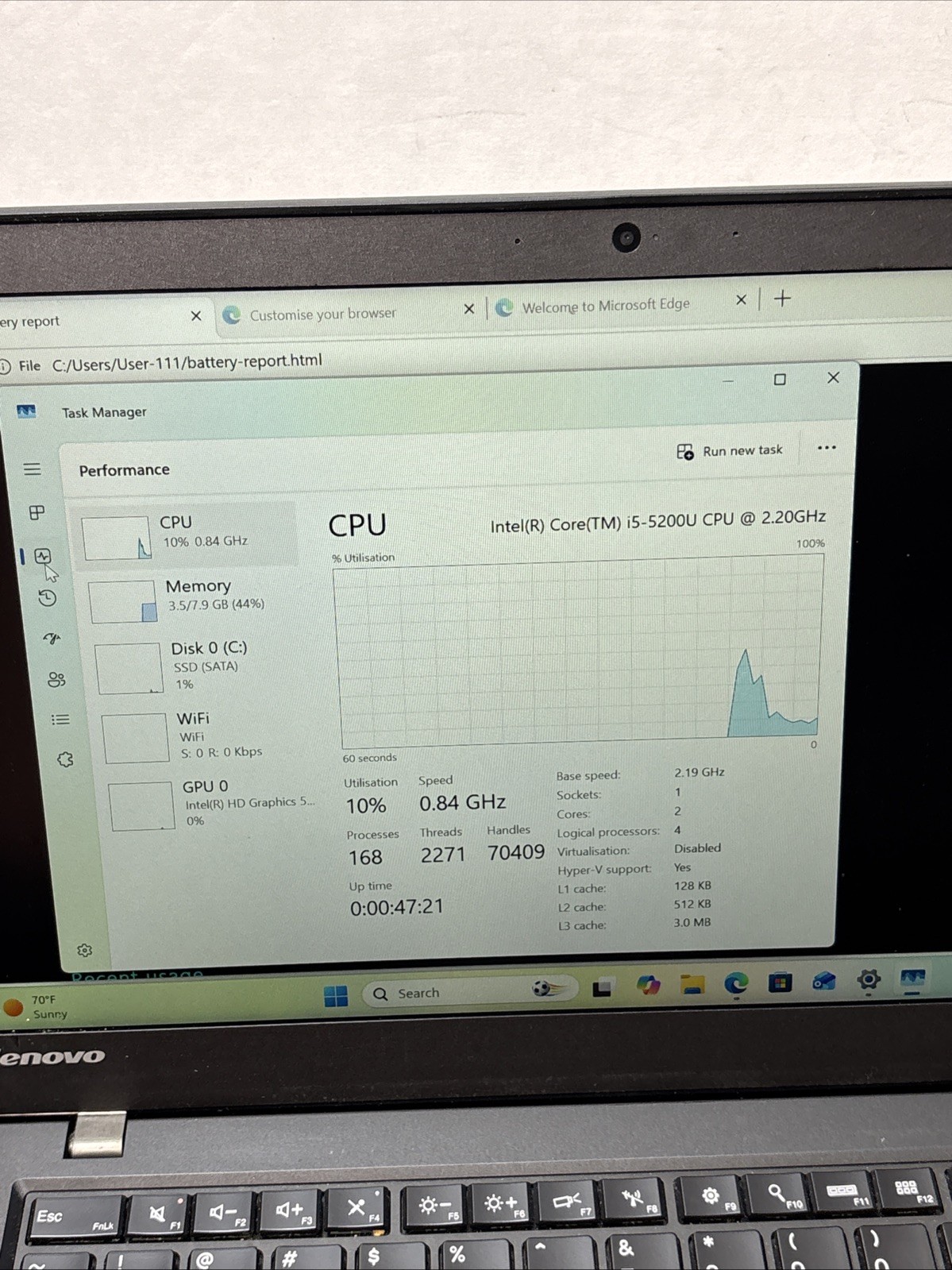Open Task Manager settings gear
The width and height of the screenshot is (952, 1270).
[x=85, y=950]
